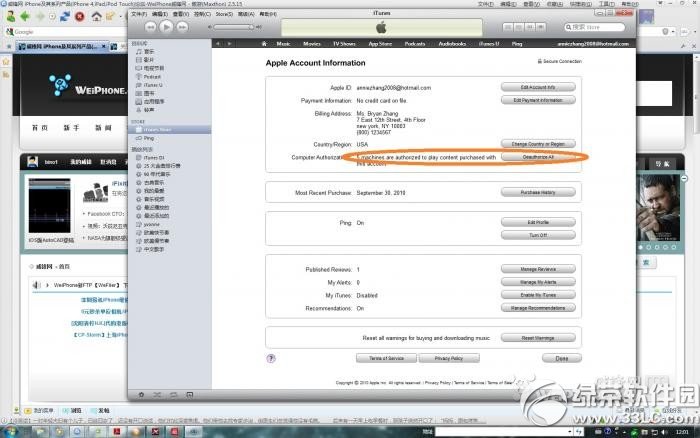The image size is (700, 438).
Task: Click Change Country or Region button
Action: (x=538, y=144)
